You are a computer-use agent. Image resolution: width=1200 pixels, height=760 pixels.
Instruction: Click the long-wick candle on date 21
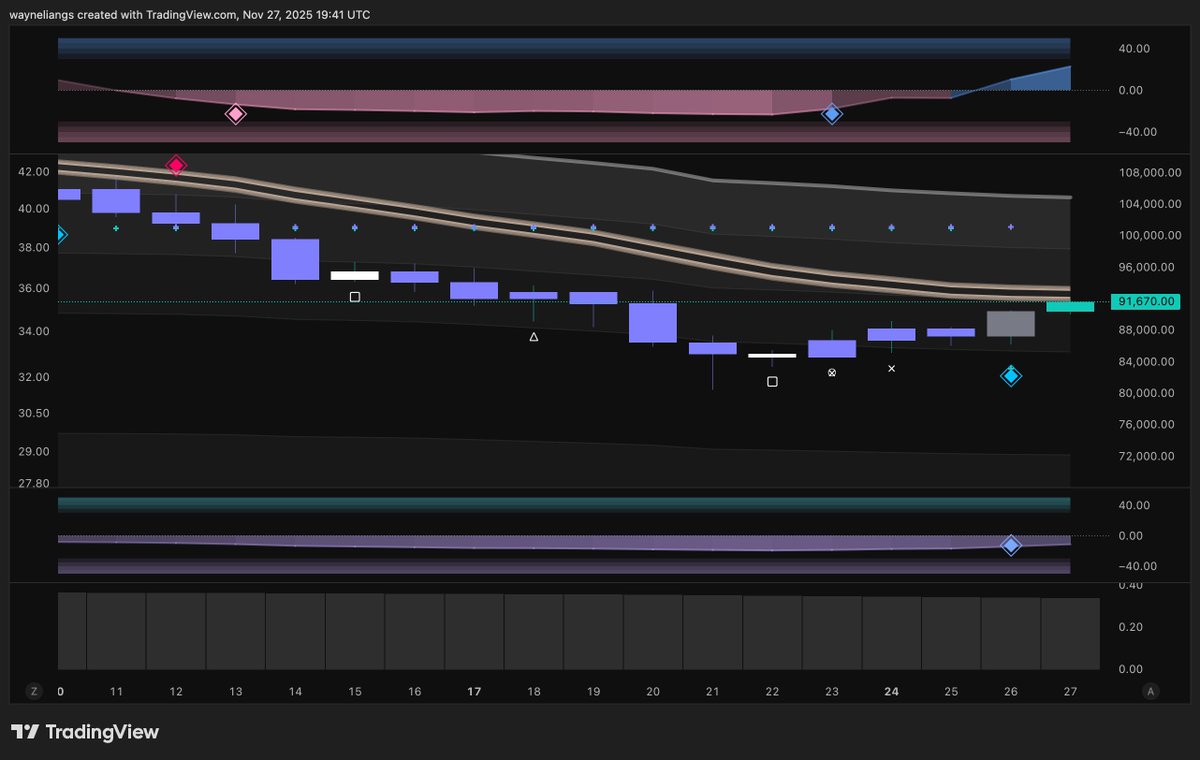713,348
